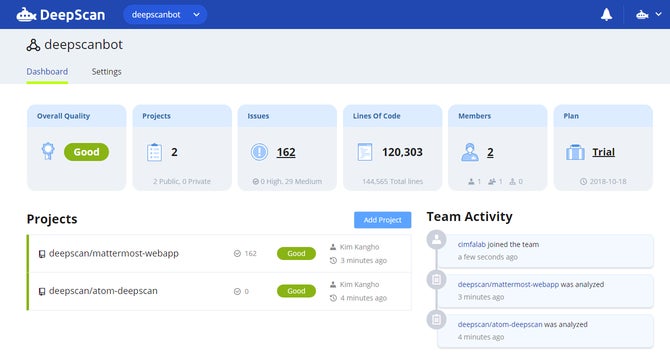Click the DeepScan submarine logo
The width and height of the screenshot is (670, 360).
coord(61,15)
